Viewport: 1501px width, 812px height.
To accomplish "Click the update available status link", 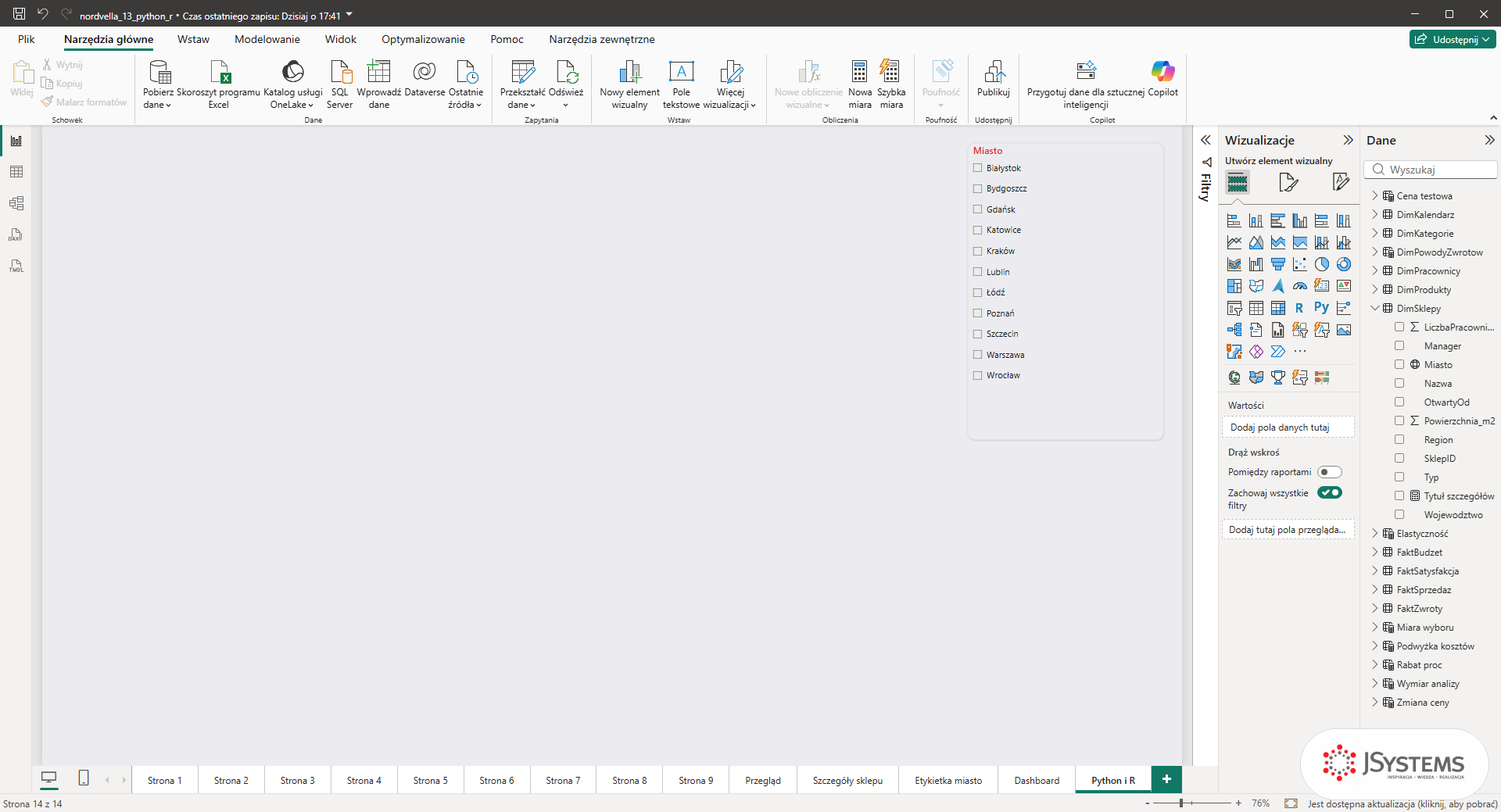I will 1402,803.
